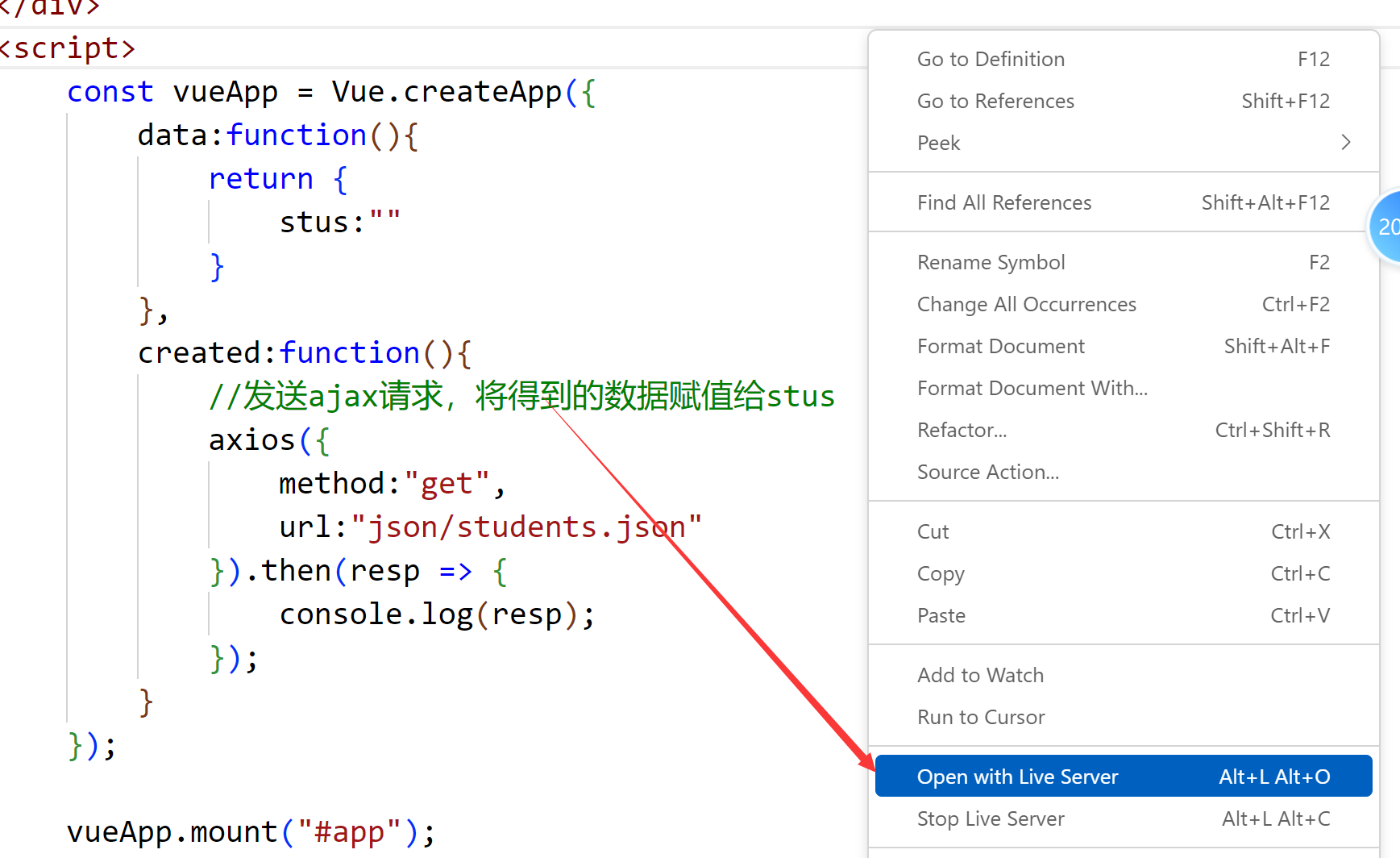
Task: Choose Go to Definition from context menu
Action: coord(1124,59)
